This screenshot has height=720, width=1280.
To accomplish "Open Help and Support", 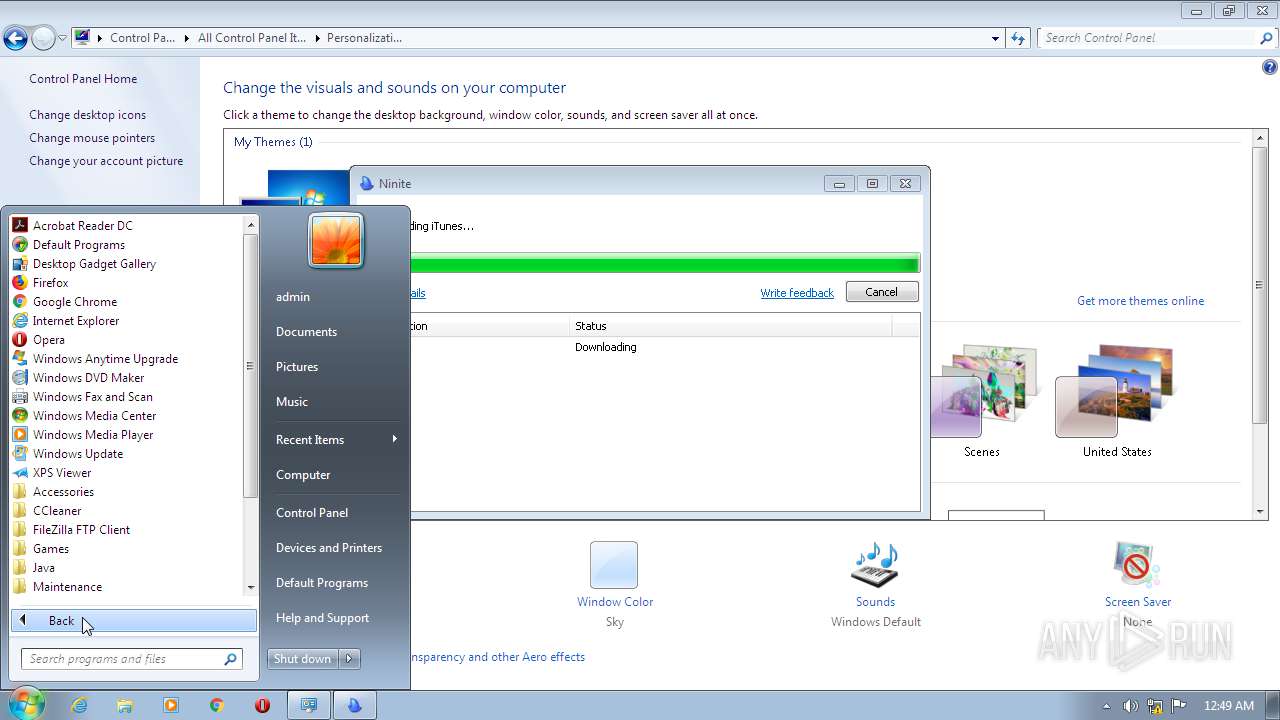I will coord(322,618).
